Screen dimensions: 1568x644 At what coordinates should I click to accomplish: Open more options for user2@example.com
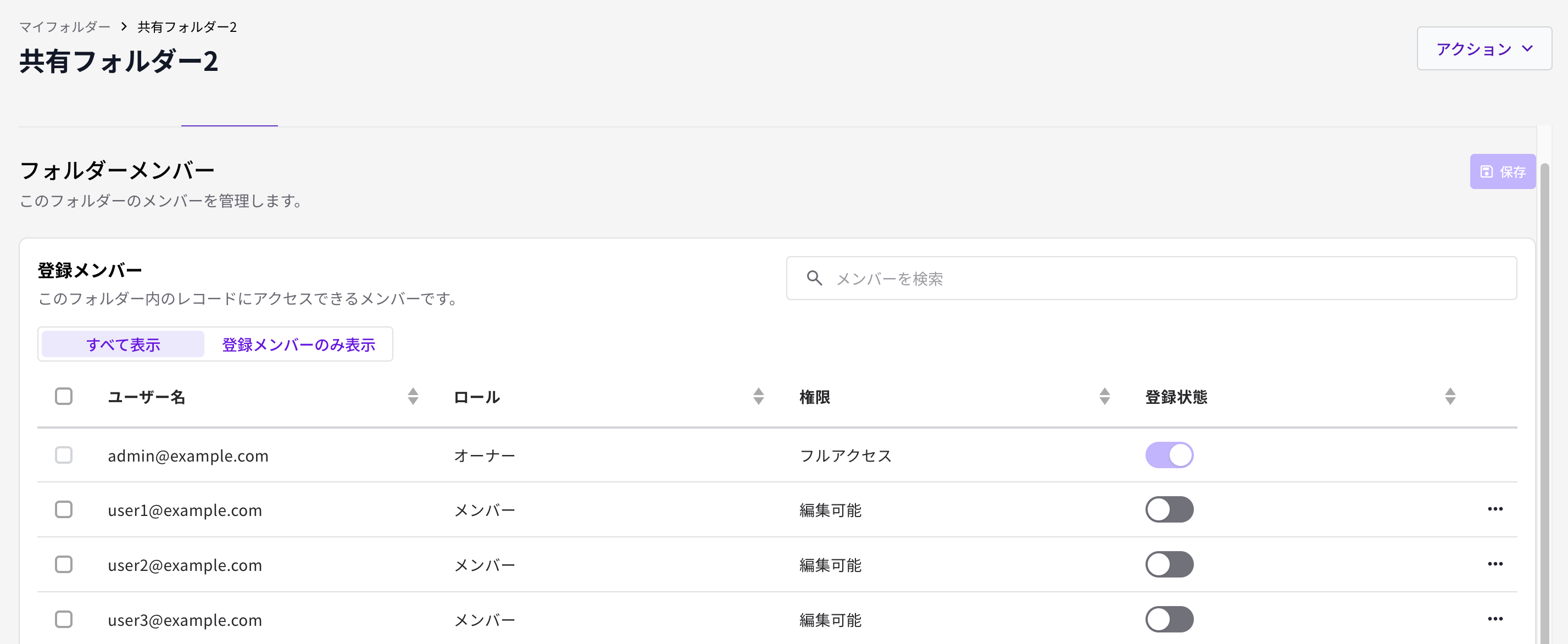coord(1495,564)
